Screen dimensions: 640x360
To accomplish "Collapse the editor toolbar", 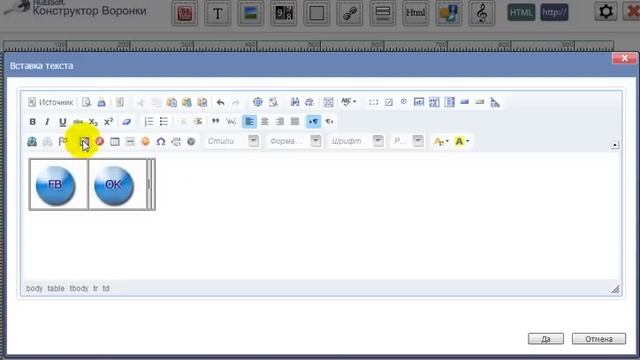I will pyautogui.click(x=615, y=145).
